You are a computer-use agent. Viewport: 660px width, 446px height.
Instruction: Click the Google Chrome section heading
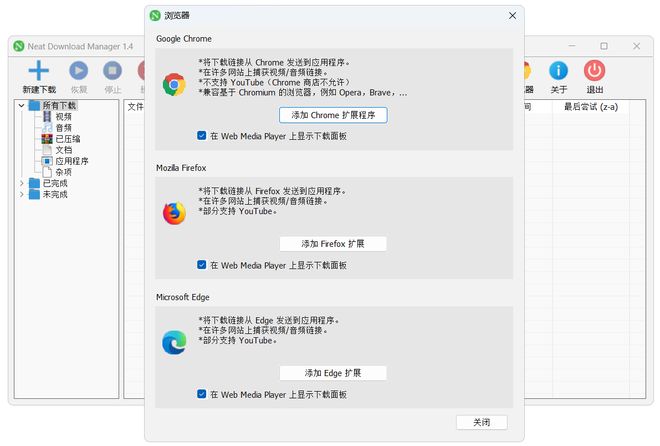[184, 39]
